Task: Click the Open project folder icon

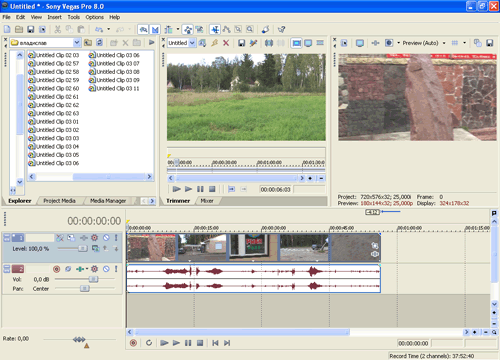Action: click(x=19, y=29)
